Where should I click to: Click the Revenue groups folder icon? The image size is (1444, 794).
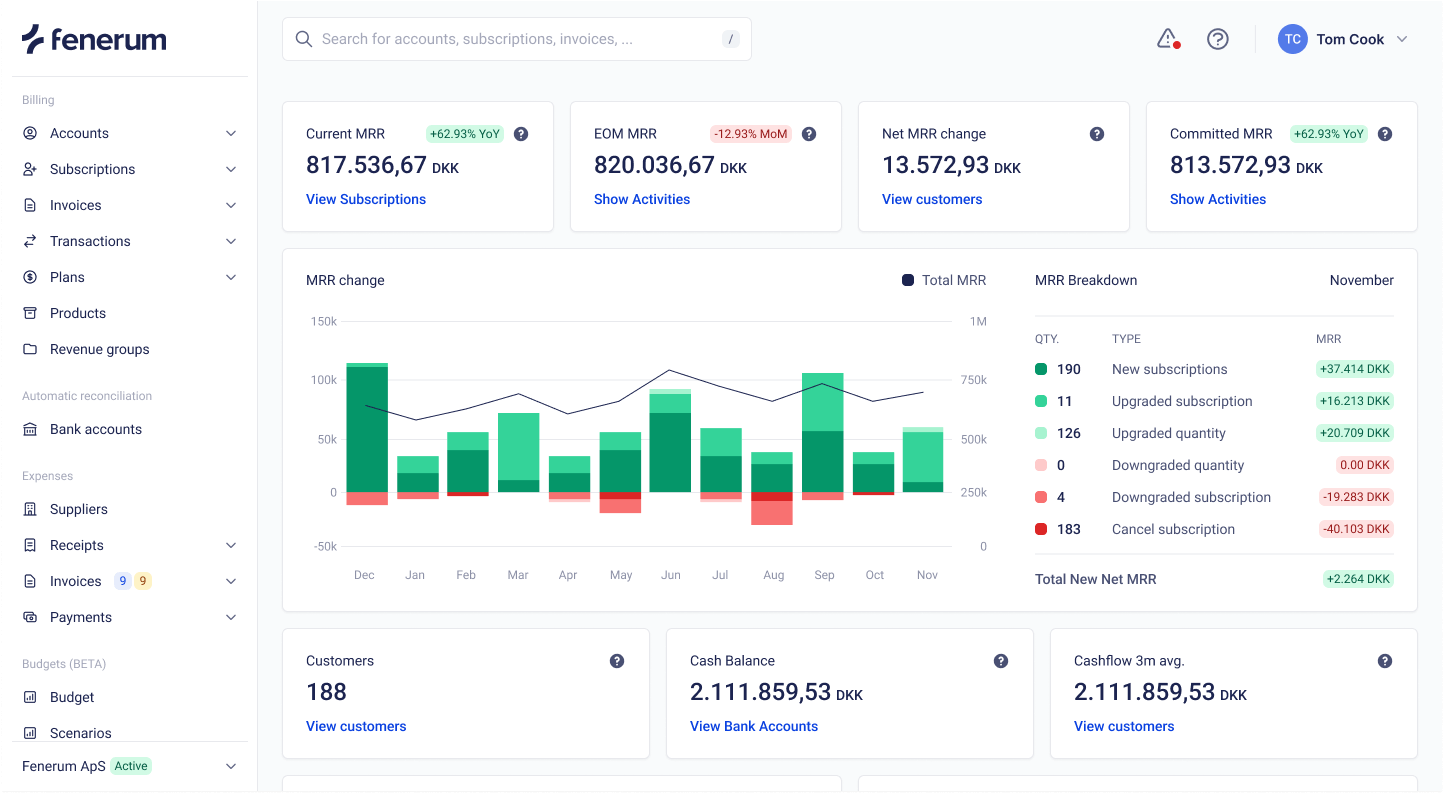click(30, 349)
